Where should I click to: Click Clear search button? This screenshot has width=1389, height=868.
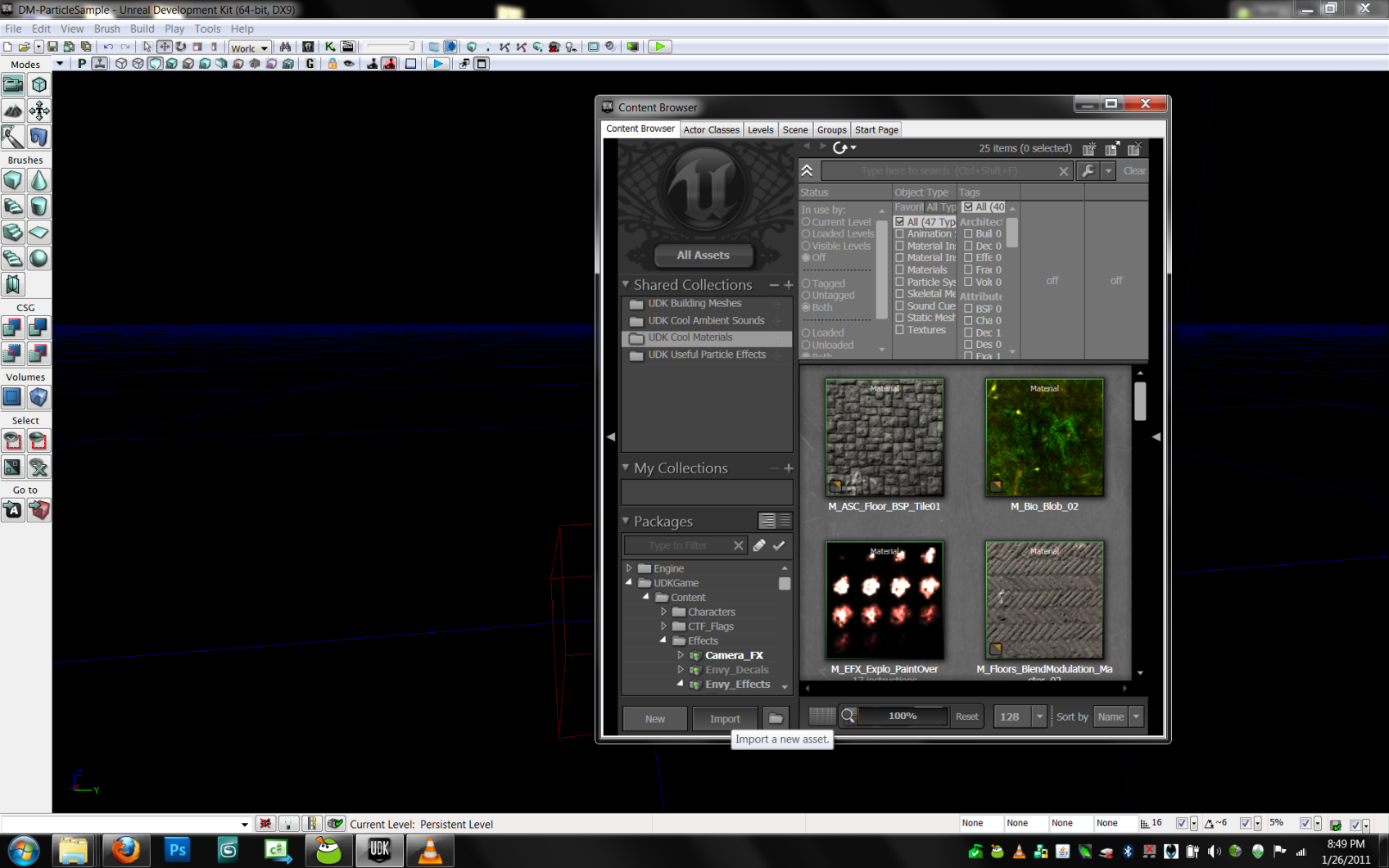point(1134,170)
